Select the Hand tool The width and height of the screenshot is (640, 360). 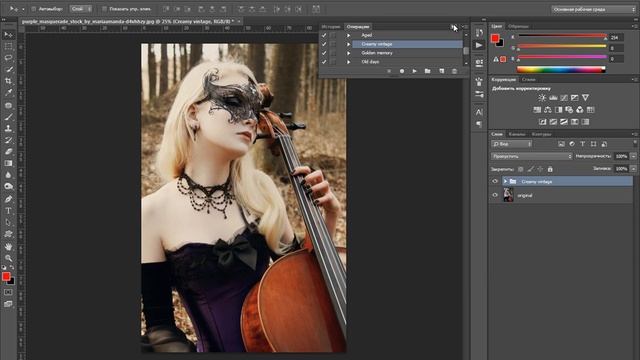8,247
